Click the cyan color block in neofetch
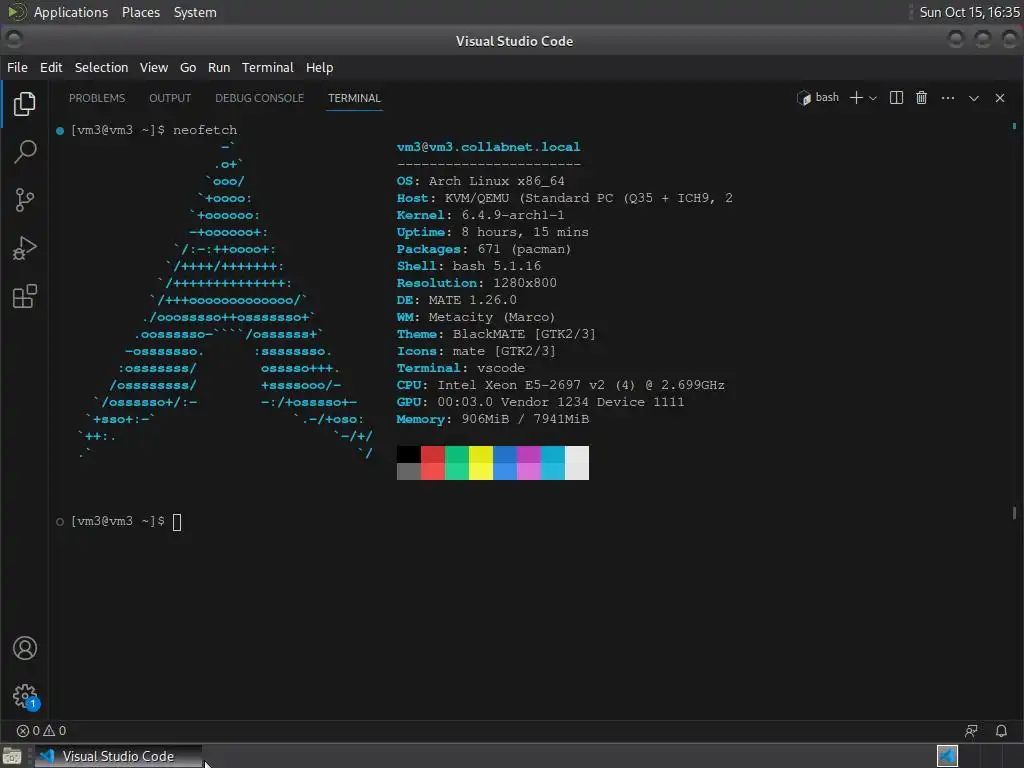The image size is (1024, 768). point(552,463)
